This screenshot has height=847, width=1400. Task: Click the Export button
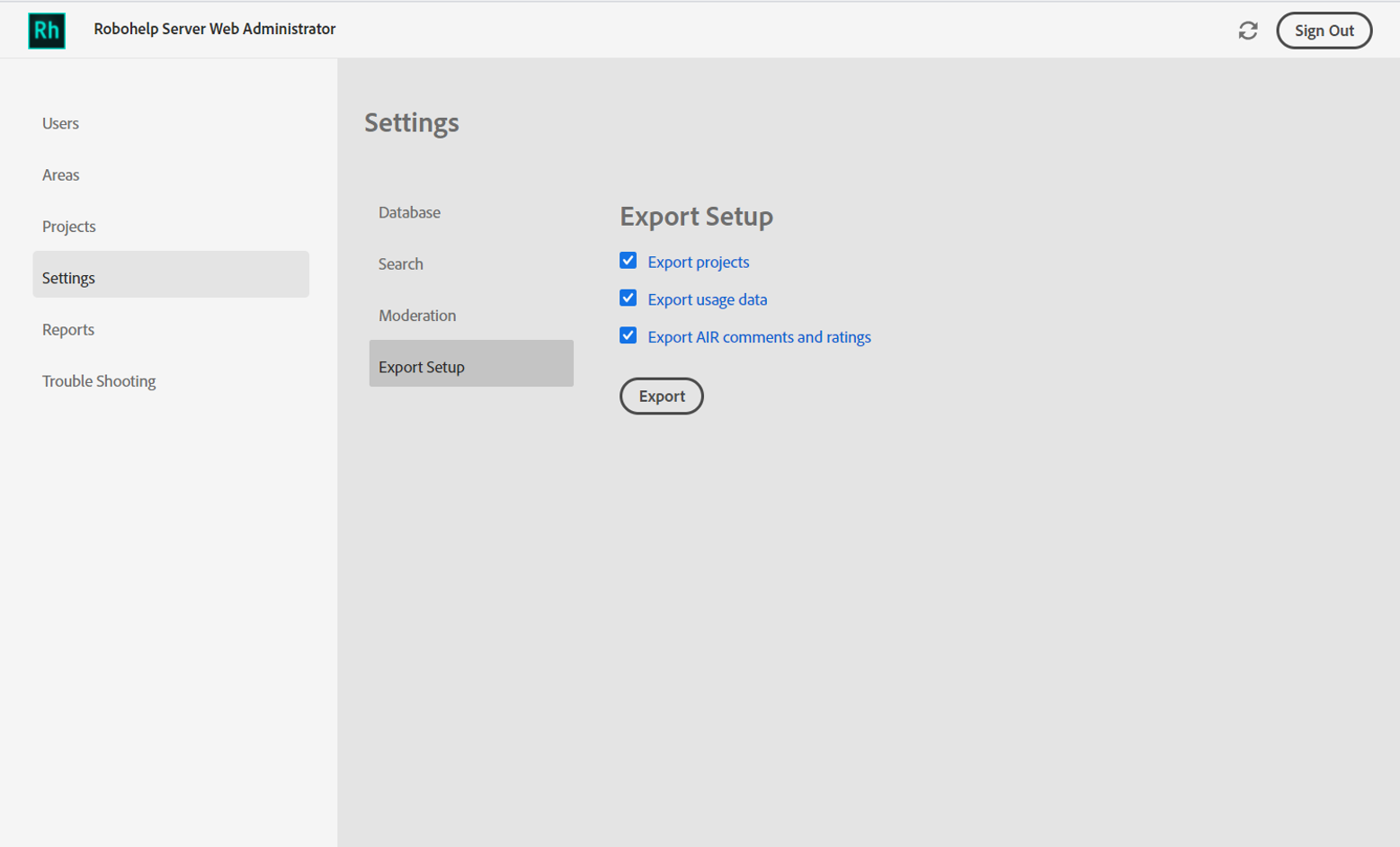pyautogui.click(x=661, y=396)
